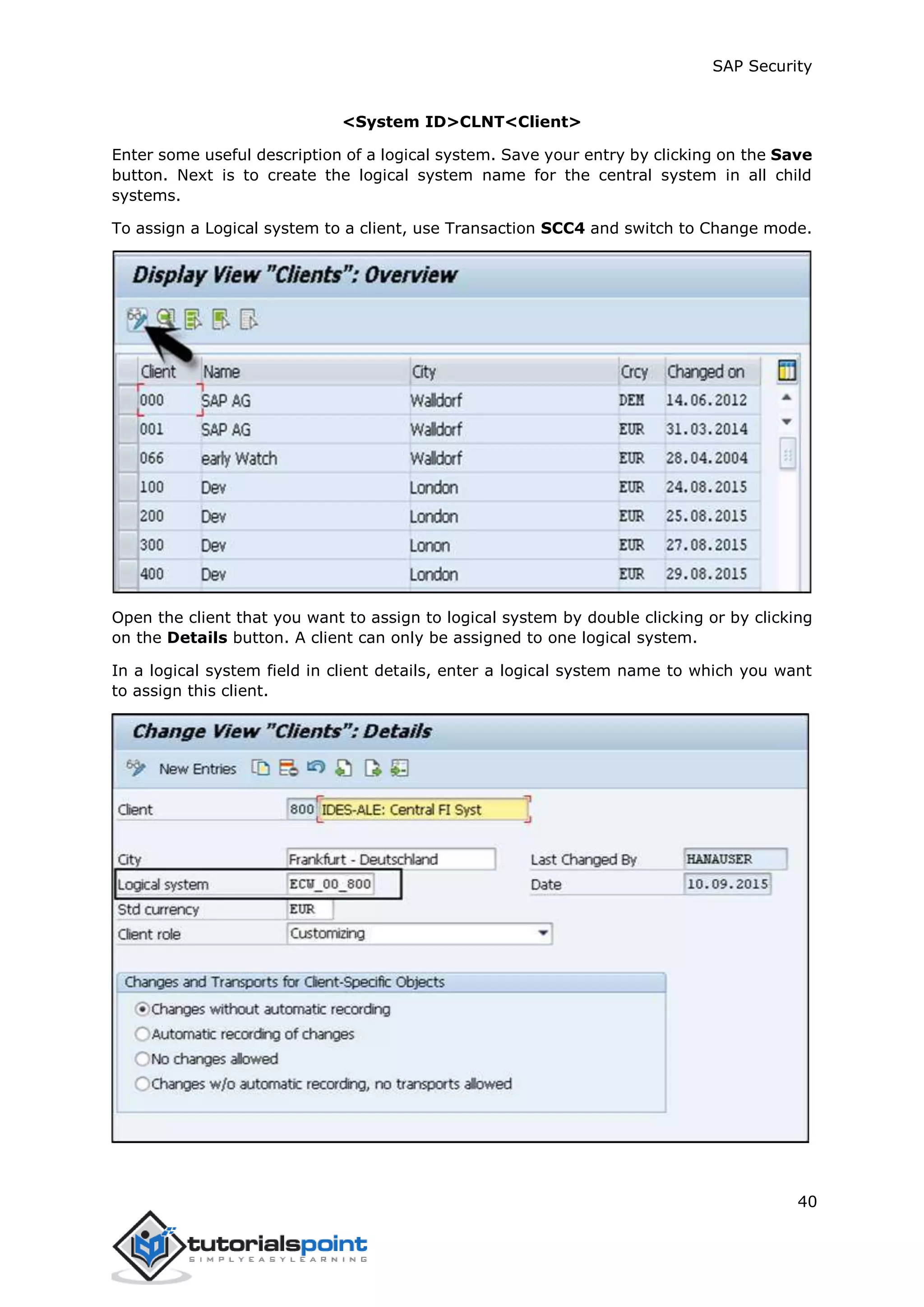The image size is (924, 1307).
Task: Click the Select Block icon in Overview toolbar
Action: [221, 320]
